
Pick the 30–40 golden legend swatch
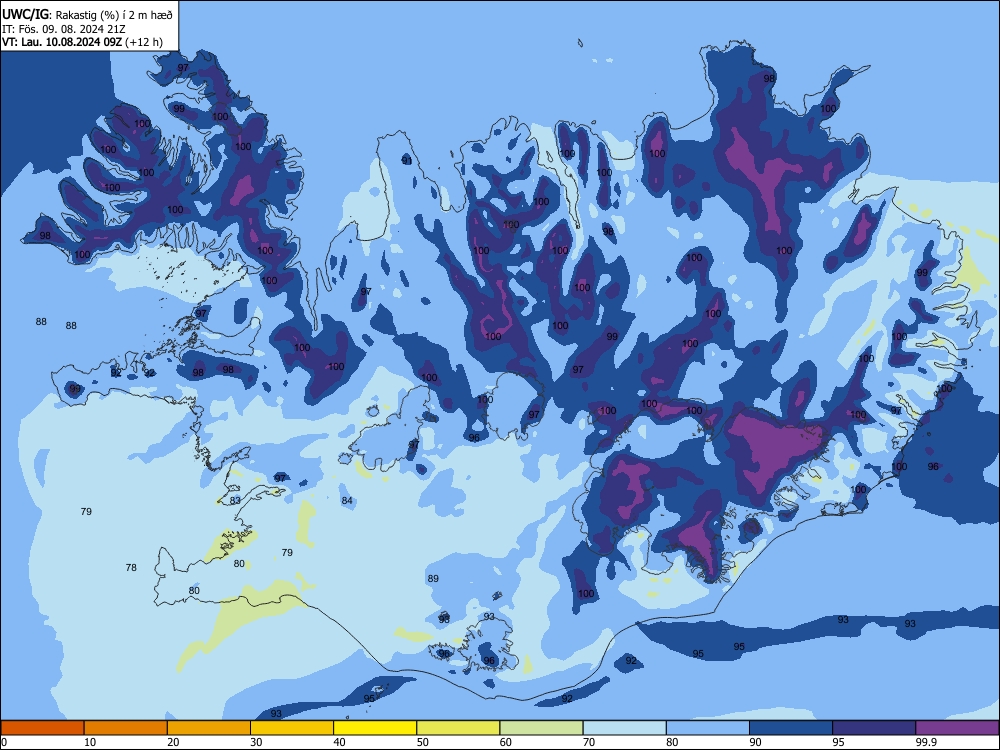point(292,728)
